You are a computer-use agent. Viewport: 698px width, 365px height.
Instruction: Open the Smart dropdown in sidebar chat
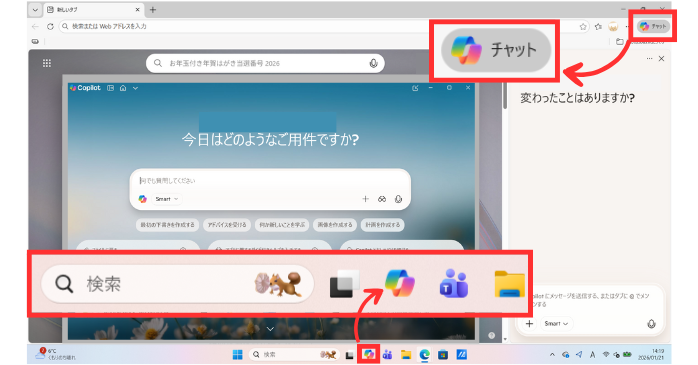pos(556,324)
